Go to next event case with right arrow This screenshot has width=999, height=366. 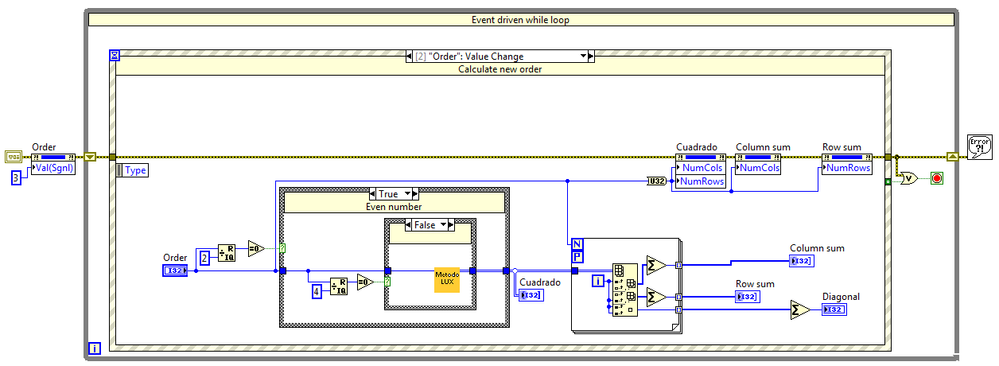pyautogui.click(x=591, y=56)
